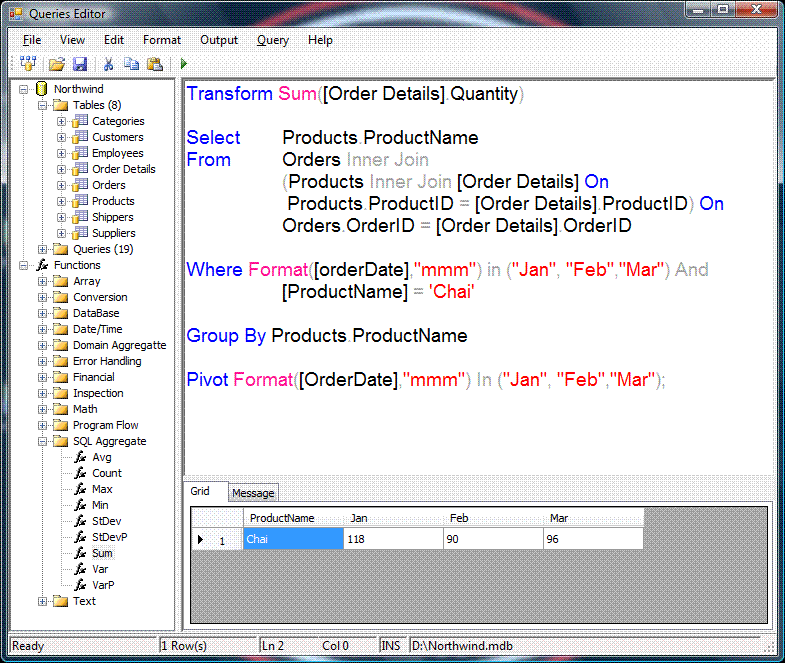Viewport: 785px width, 663px height.
Task: Expand the Categories table node
Action: tap(62, 122)
